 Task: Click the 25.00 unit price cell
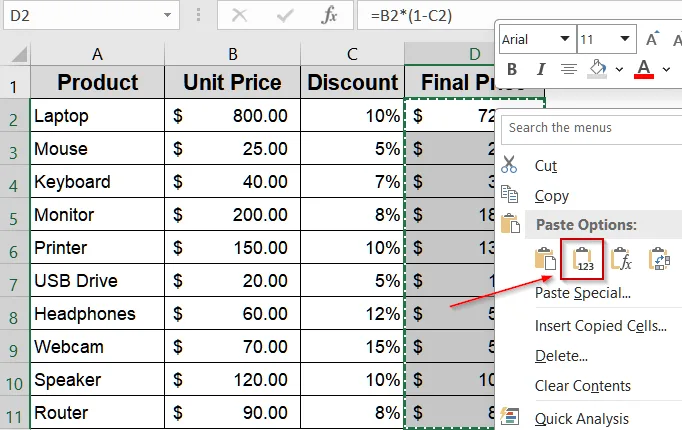pos(233,149)
